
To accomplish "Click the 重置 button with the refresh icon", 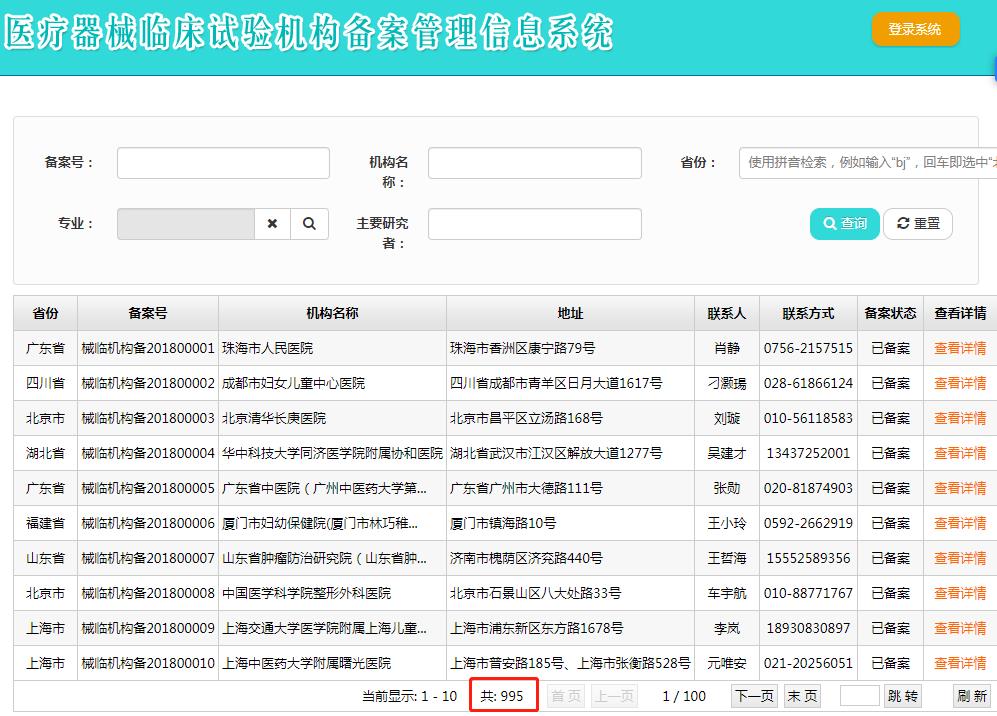I will (917, 224).
